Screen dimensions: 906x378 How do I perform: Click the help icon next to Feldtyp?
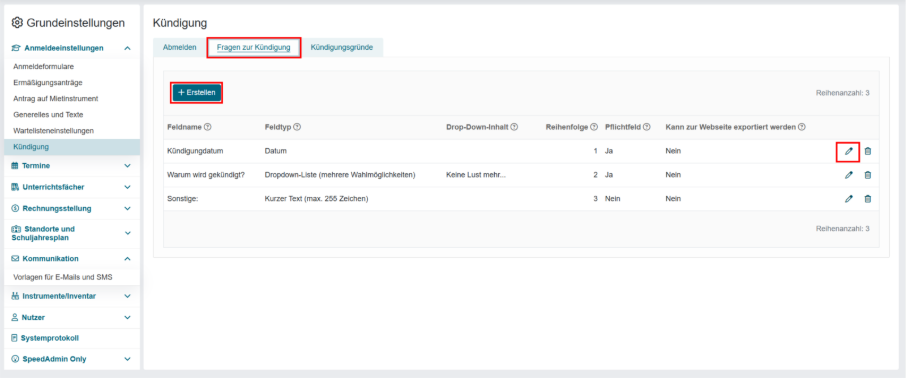coord(296,127)
